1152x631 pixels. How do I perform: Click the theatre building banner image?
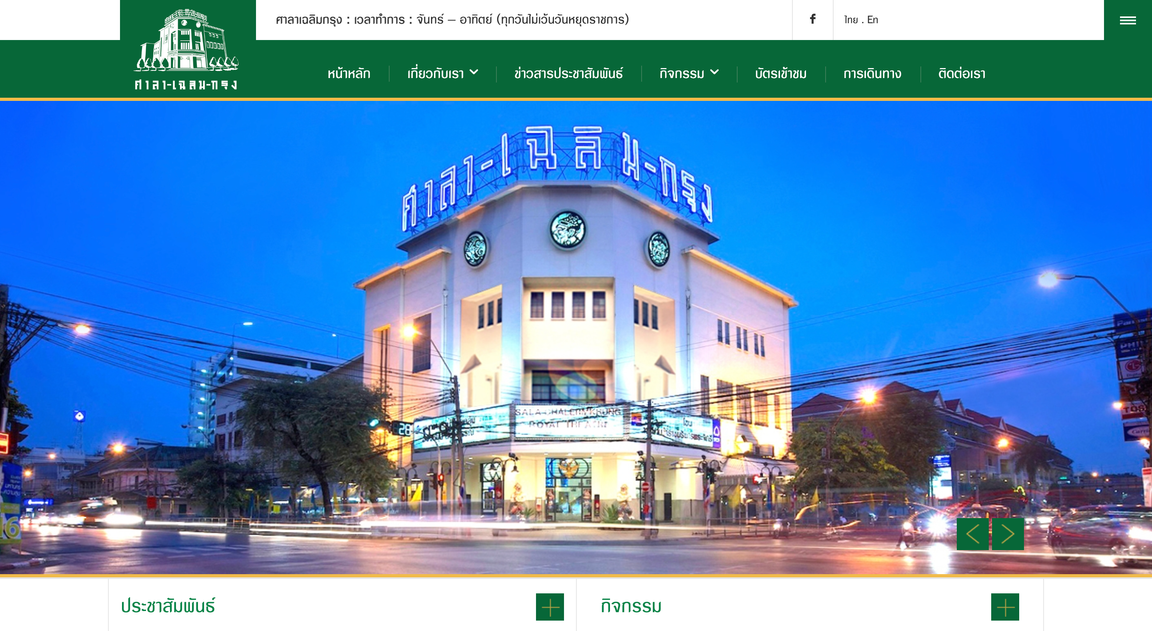coord(576,340)
